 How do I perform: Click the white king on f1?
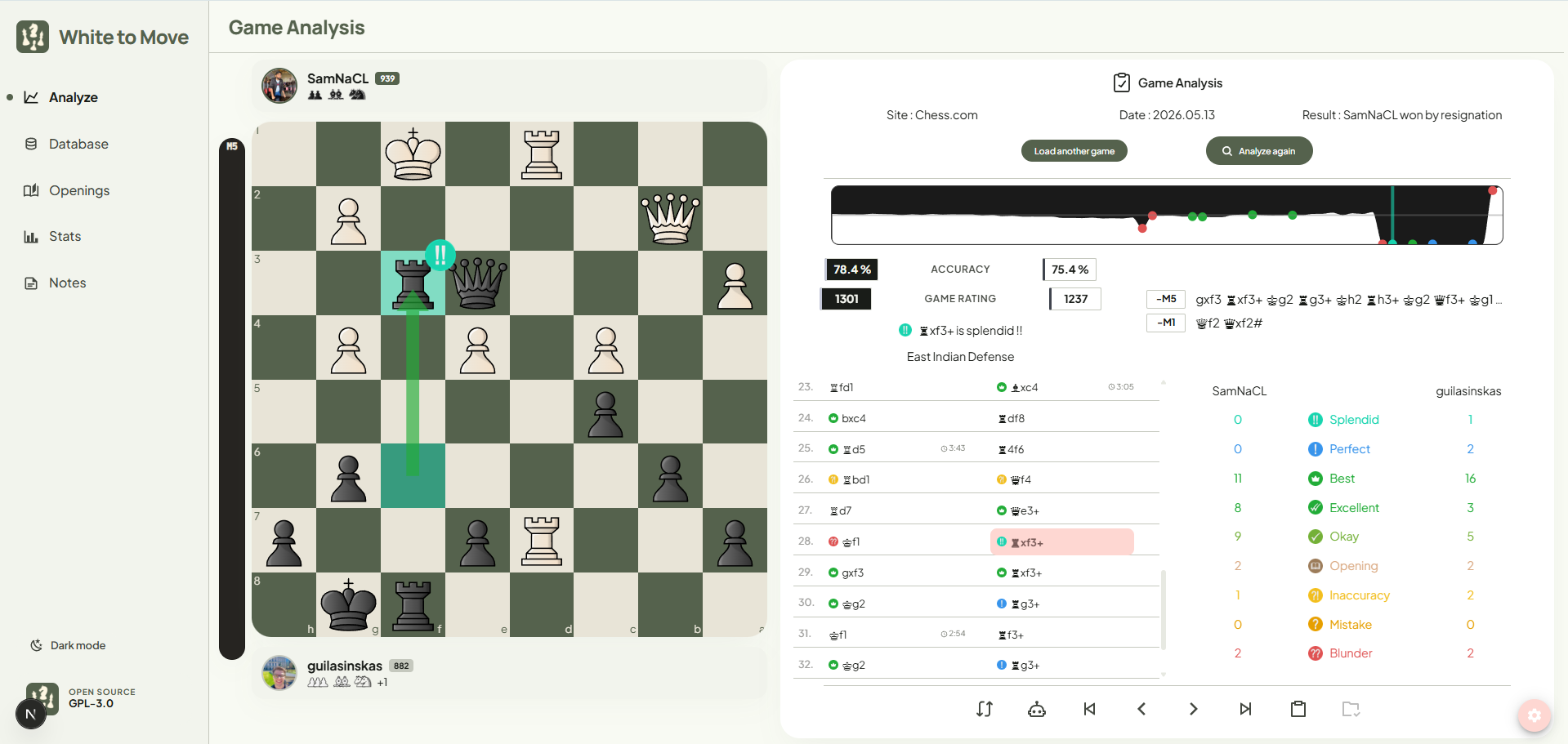point(413,154)
